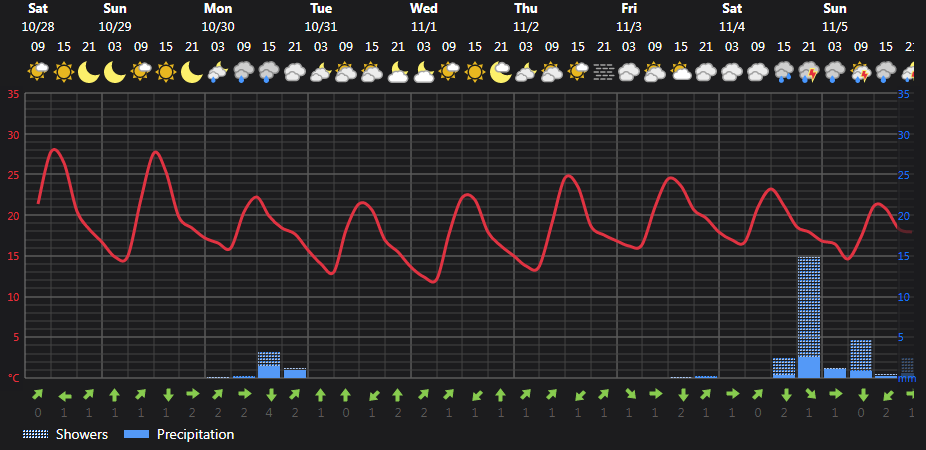
Task: Select the wind arrow under Monday 10/30 15:00
Action: point(270,395)
